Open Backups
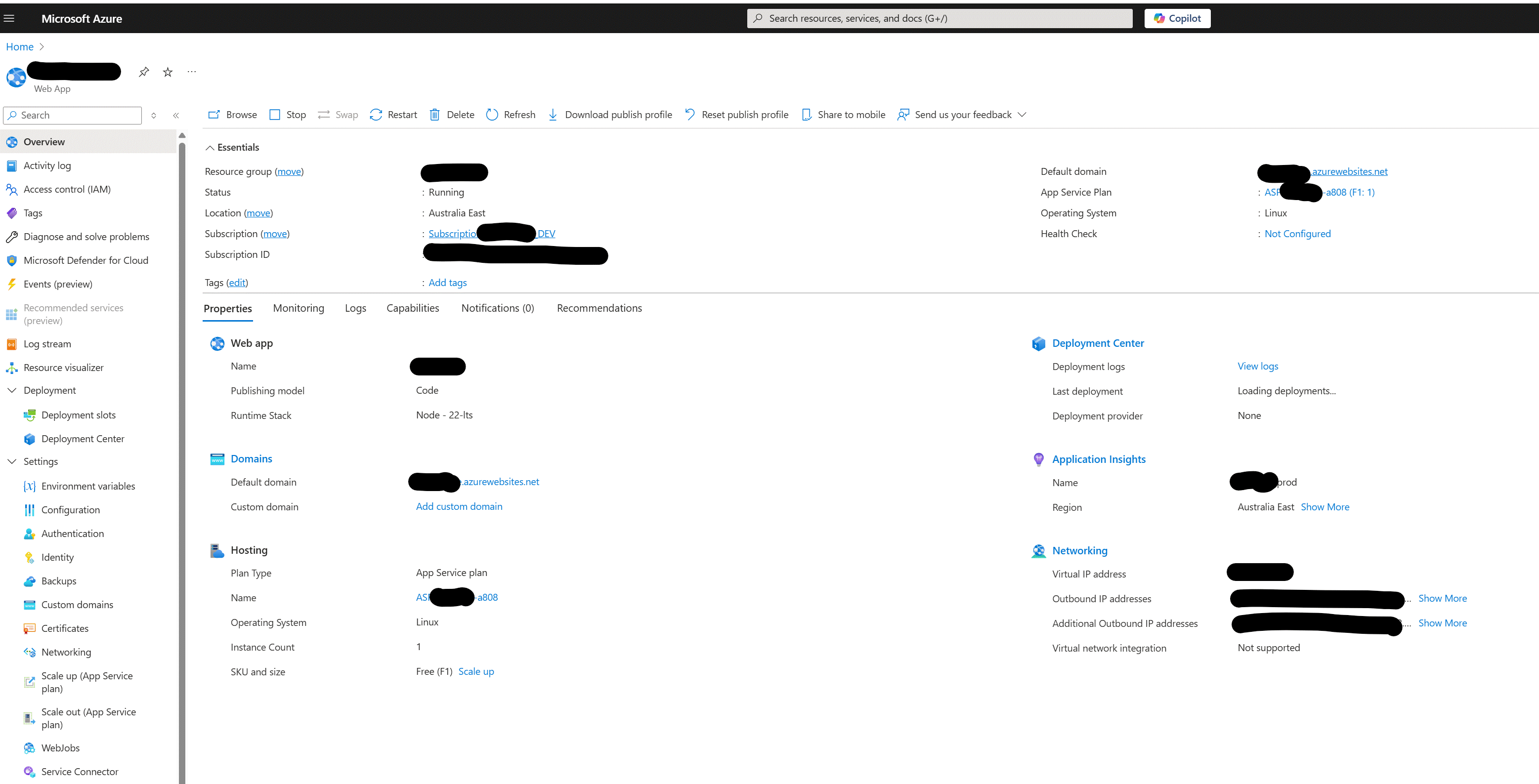Viewport: 1539px width, 784px height. [x=58, y=581]
